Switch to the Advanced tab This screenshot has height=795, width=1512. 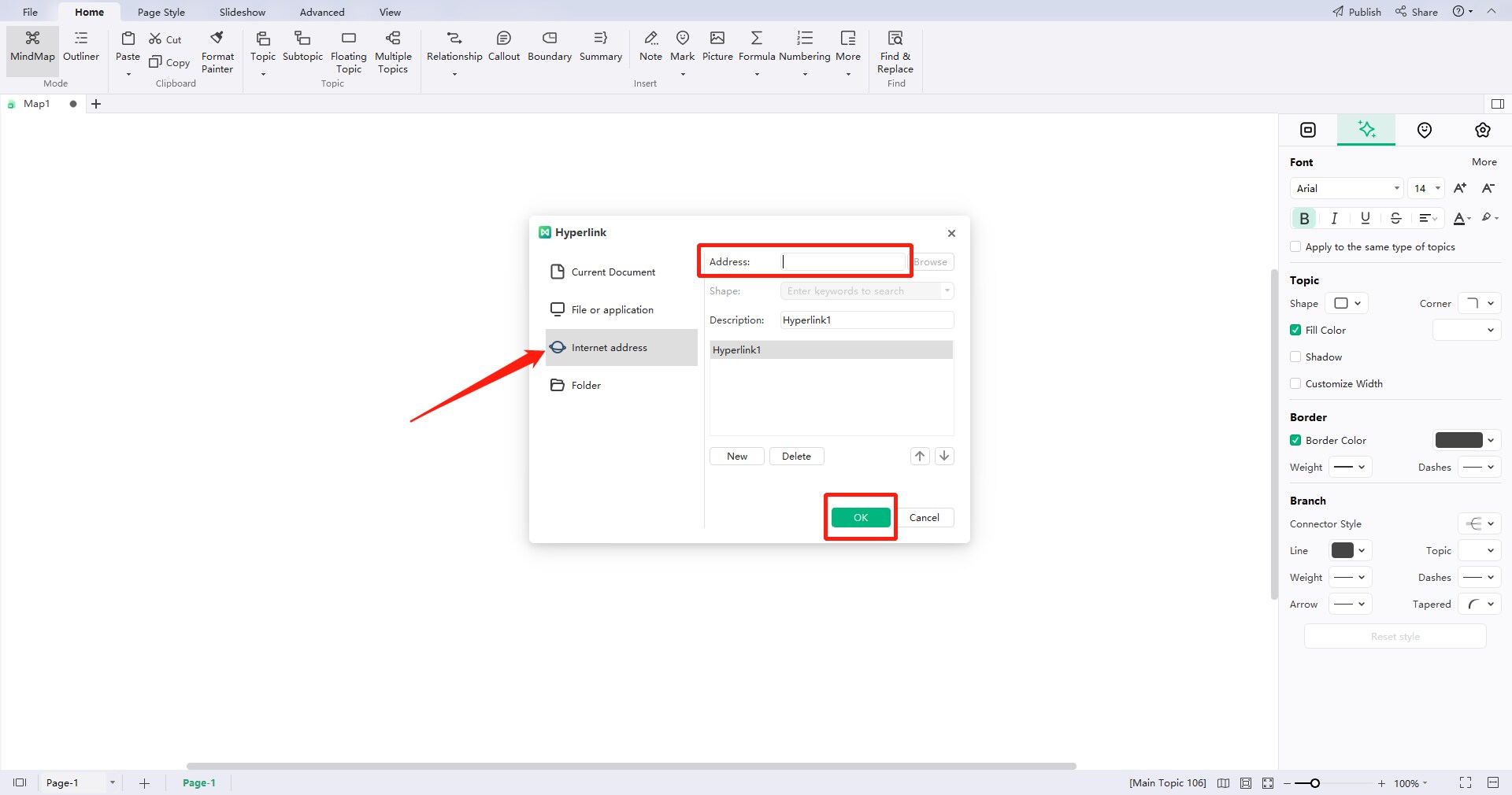tap(322, 12)
